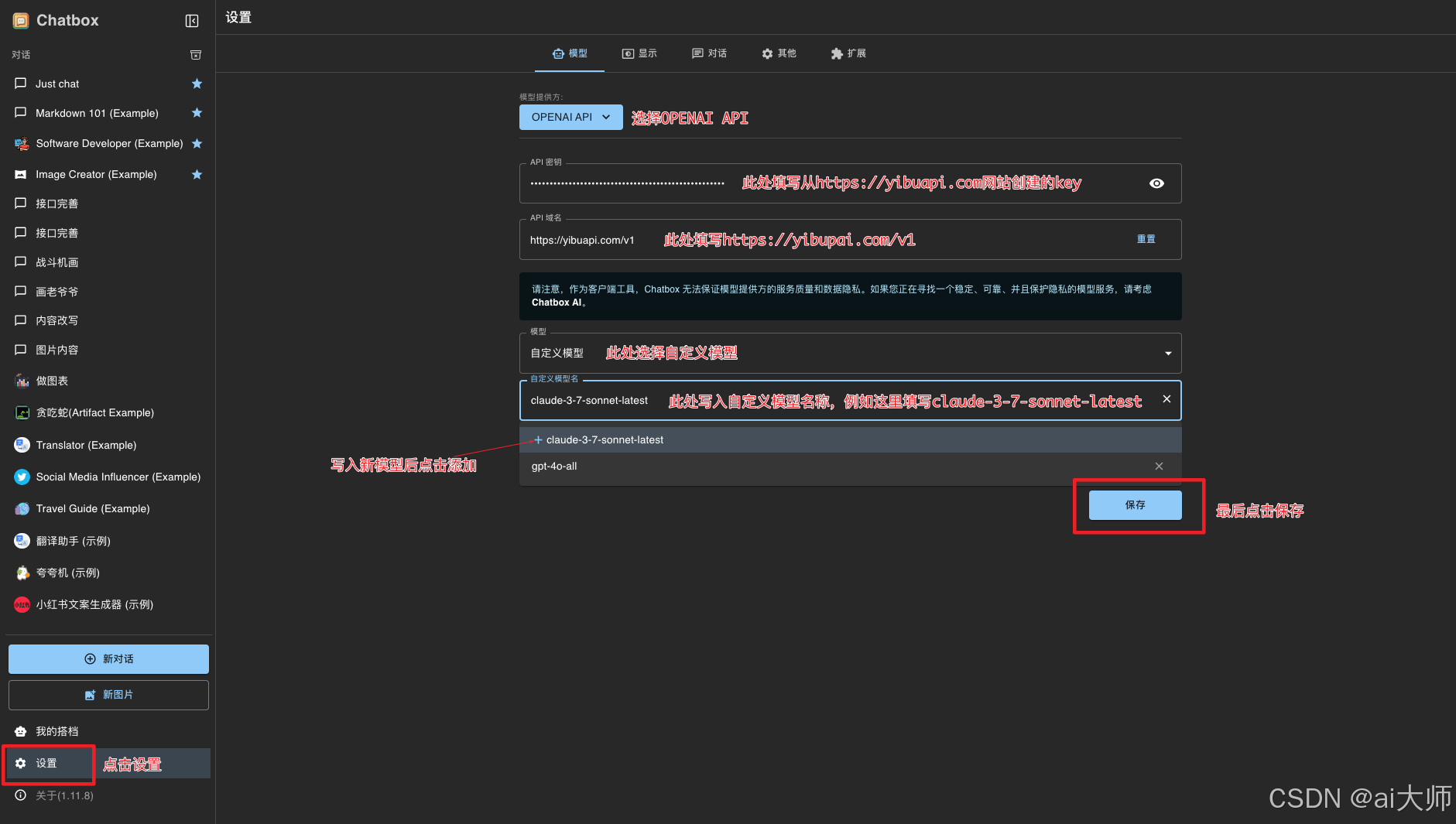
Task: Unstar the Markdown 101 (Example) conversation
Action: point(197,113)
